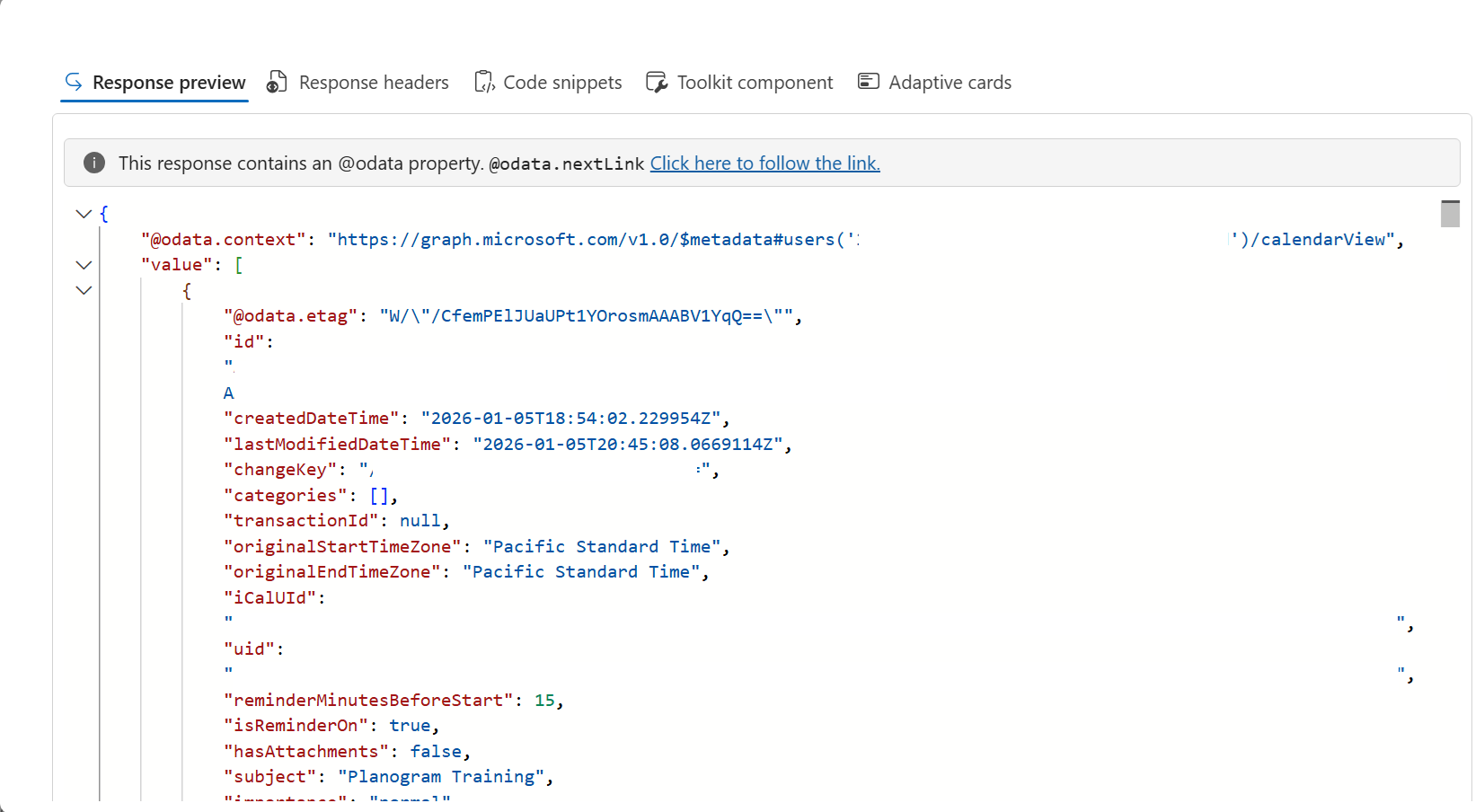Click the value "2026-01-05T20:45:08.0669114Z"

628,445
